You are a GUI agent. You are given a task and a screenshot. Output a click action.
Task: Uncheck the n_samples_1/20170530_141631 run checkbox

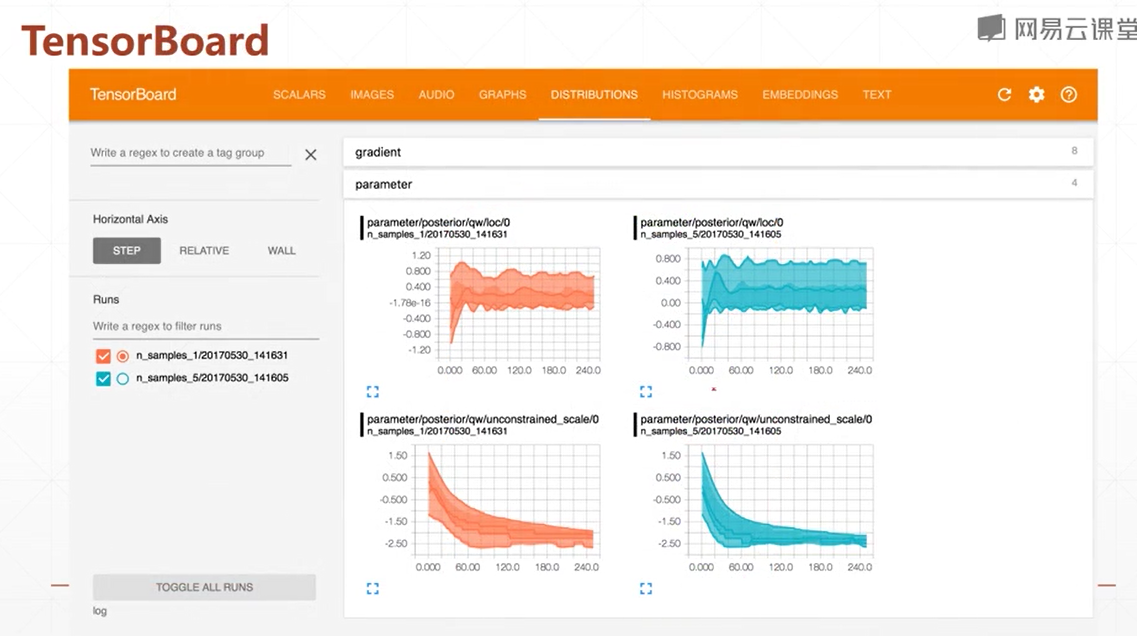tap(103, 356)
